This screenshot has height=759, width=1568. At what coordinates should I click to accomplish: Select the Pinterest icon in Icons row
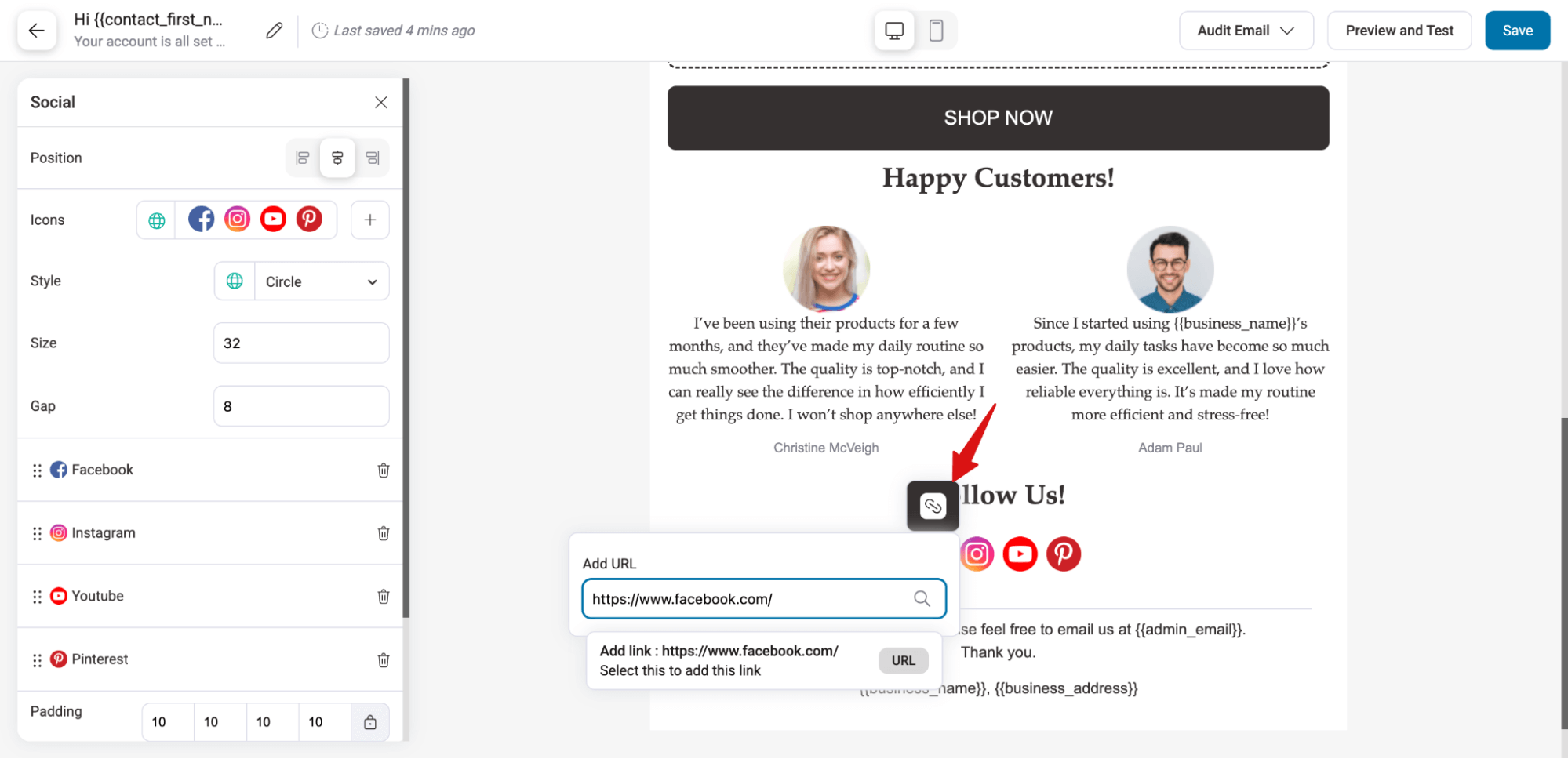(309, 220)
